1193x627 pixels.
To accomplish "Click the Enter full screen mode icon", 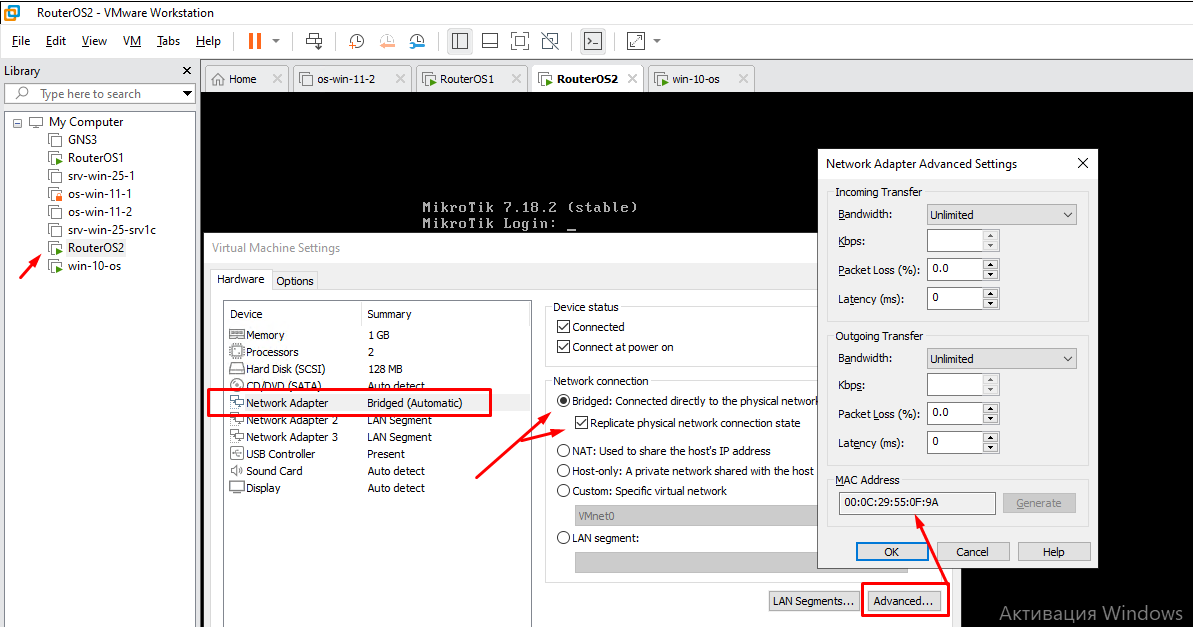I will click(520, 41).
